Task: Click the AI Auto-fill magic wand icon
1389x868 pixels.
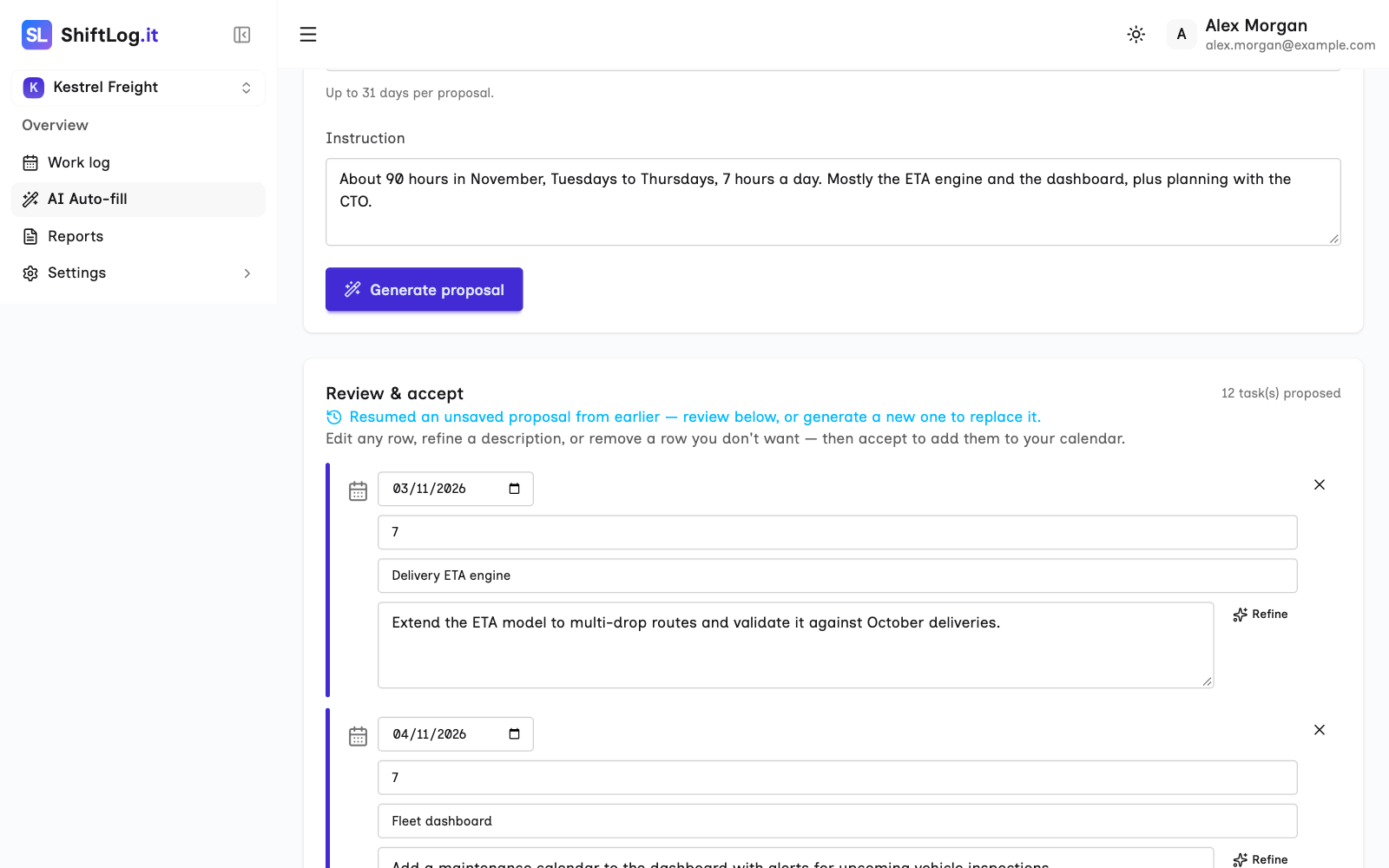Action: 30,200
